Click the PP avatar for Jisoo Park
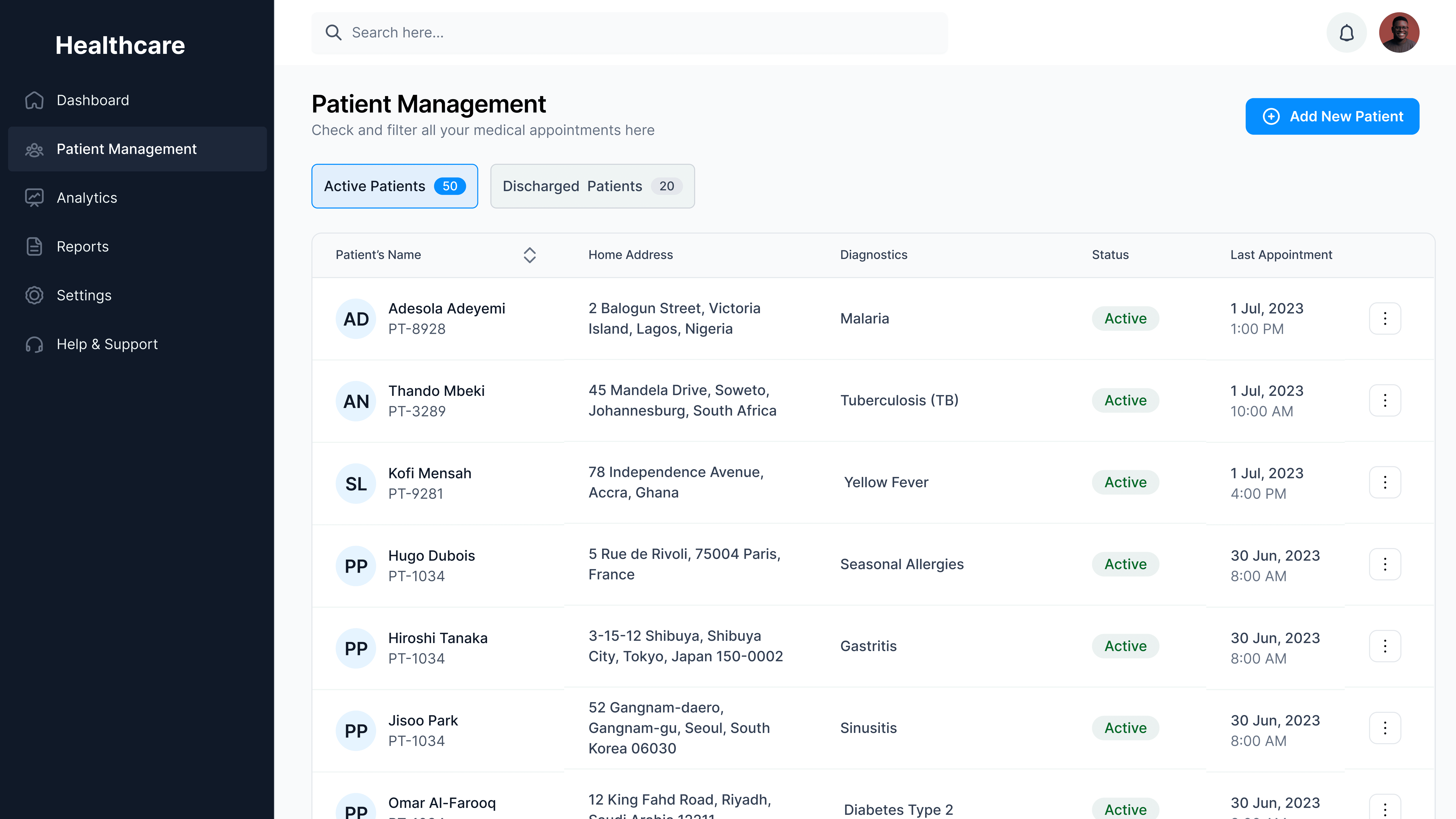The width and height of the screenshot is (1456, 819). pyautogui.click(x=356, y=731)
